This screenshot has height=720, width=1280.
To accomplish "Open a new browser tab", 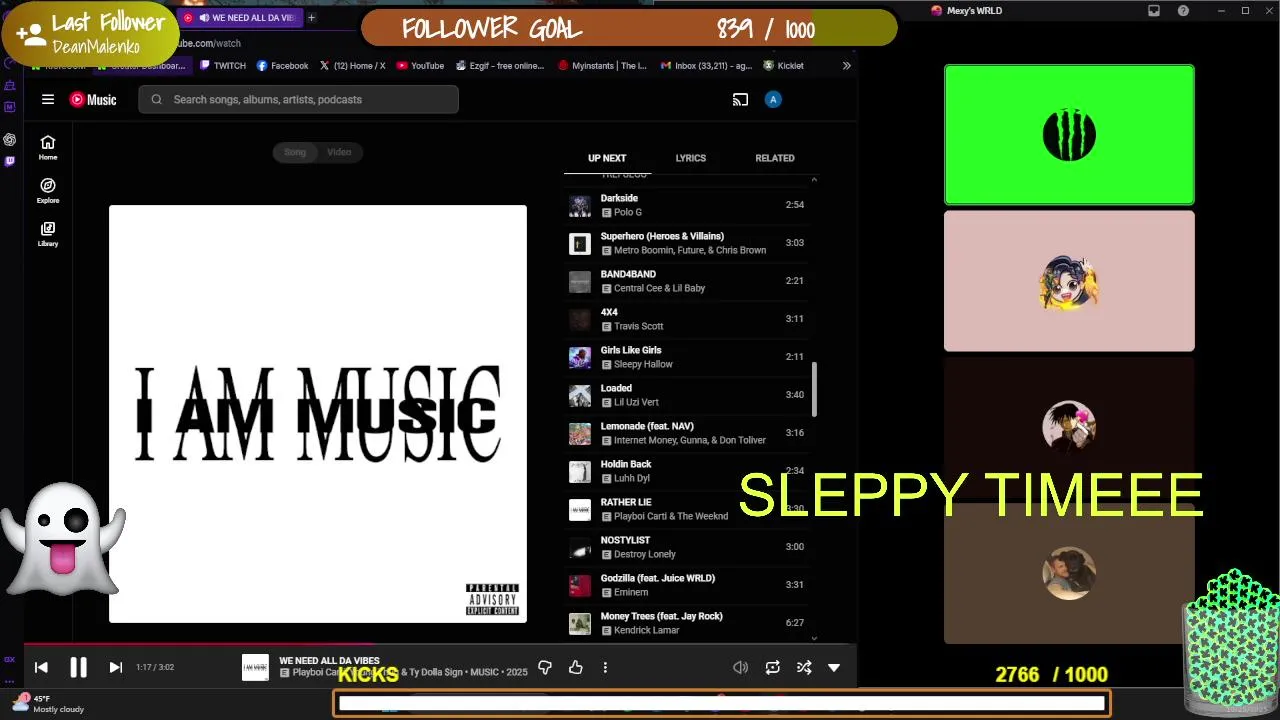I will coord(311,18).
